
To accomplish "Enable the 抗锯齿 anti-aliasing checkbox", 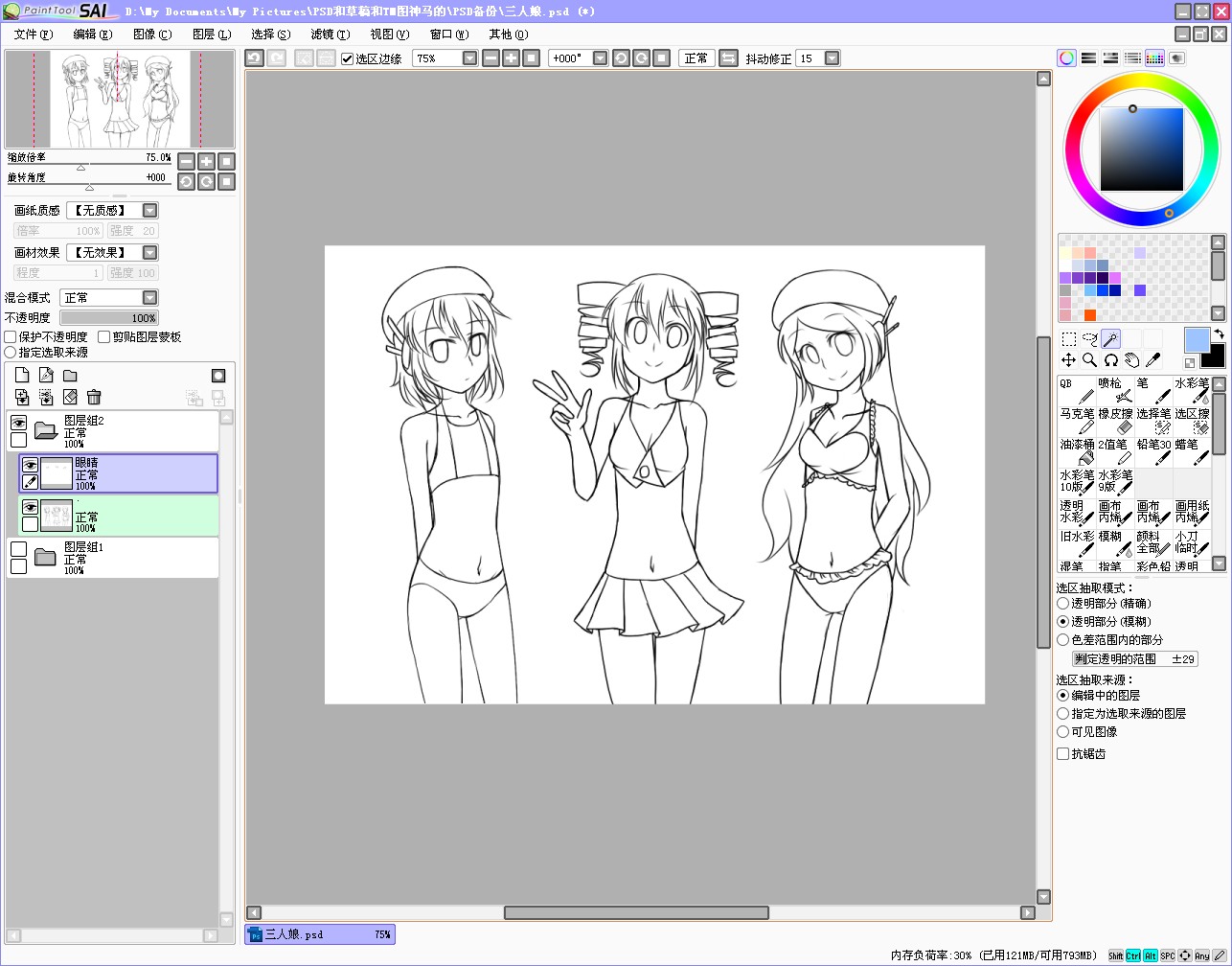I will [x=1062, y=754].
